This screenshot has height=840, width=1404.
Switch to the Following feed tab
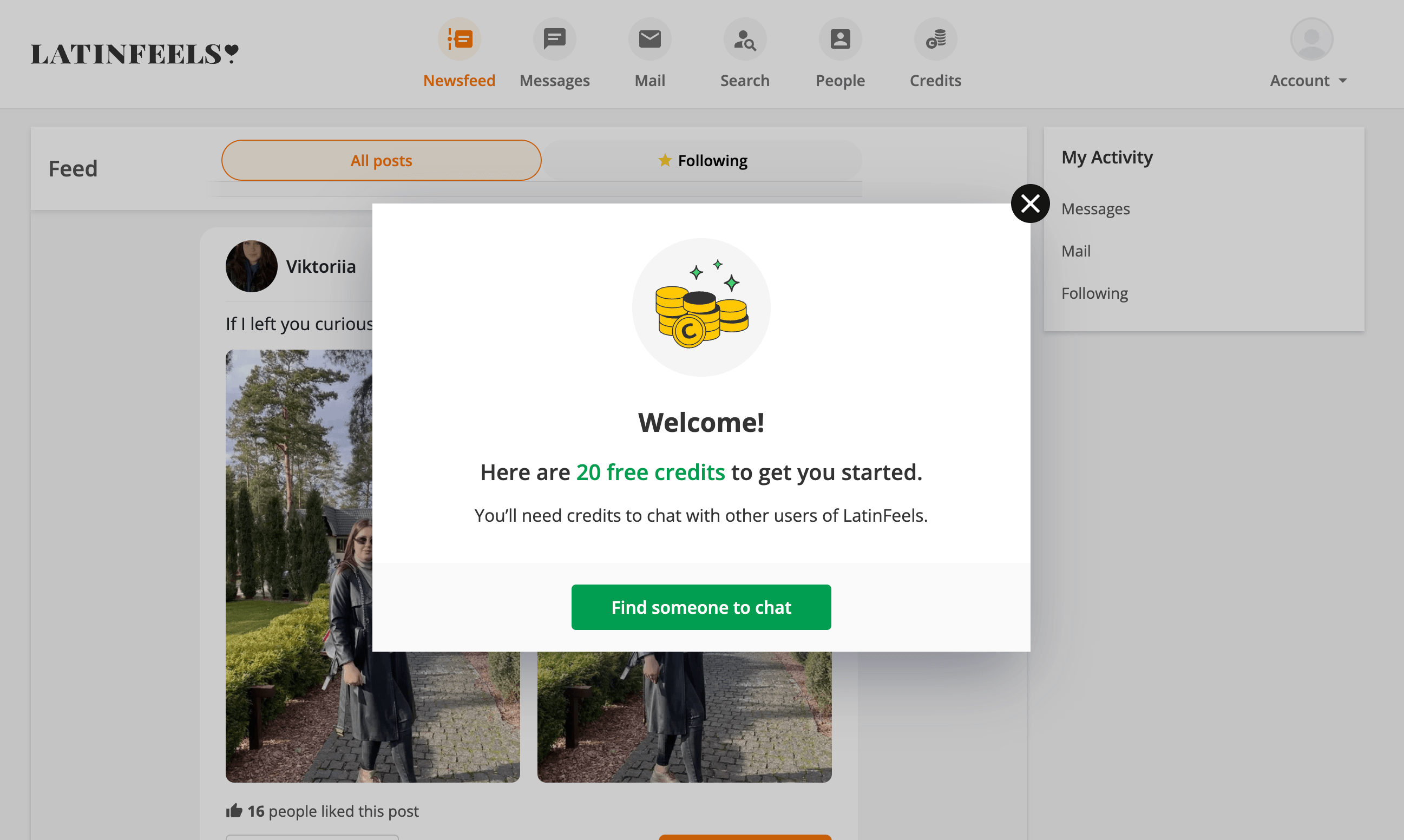(x=703, y=160)
